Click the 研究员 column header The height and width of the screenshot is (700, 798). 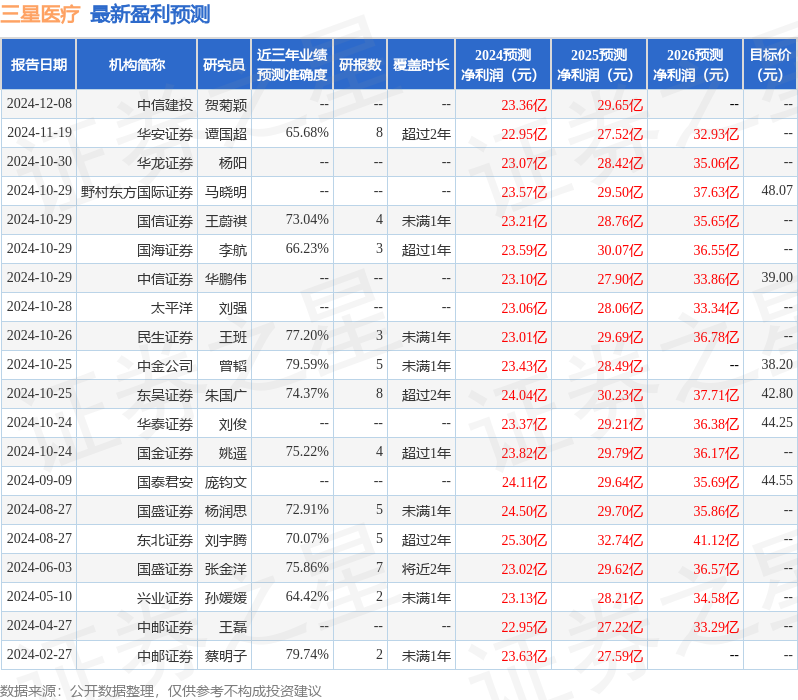coord(224,65)
